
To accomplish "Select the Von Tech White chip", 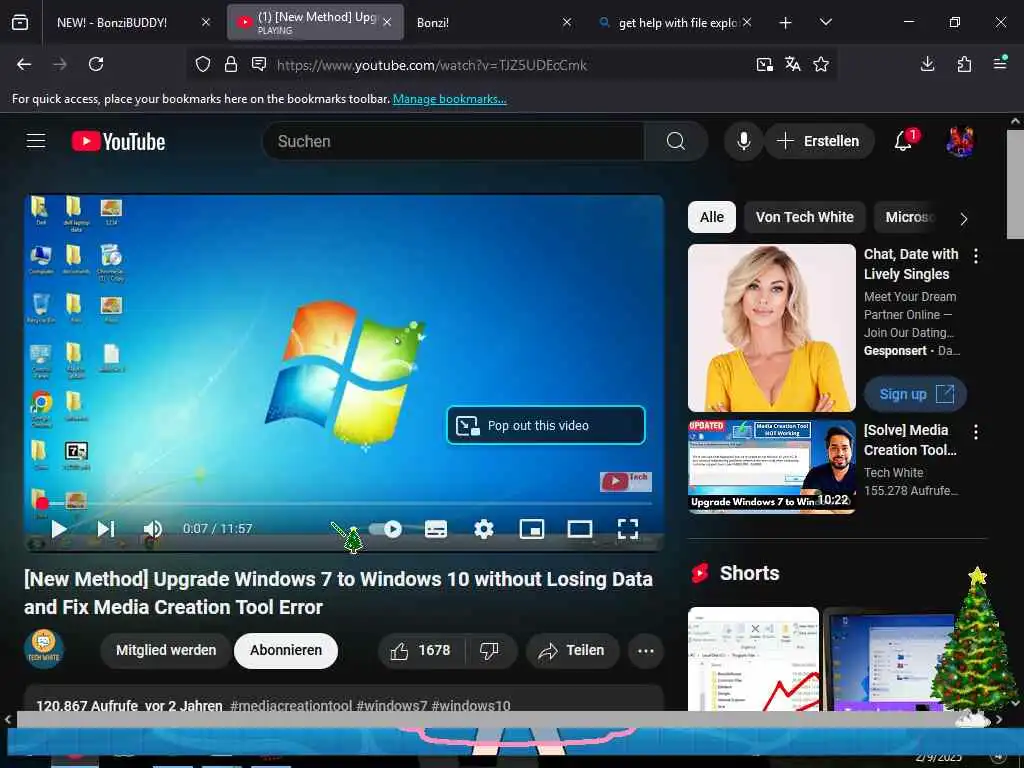I will pyautogui.click(x=805, y=217).
